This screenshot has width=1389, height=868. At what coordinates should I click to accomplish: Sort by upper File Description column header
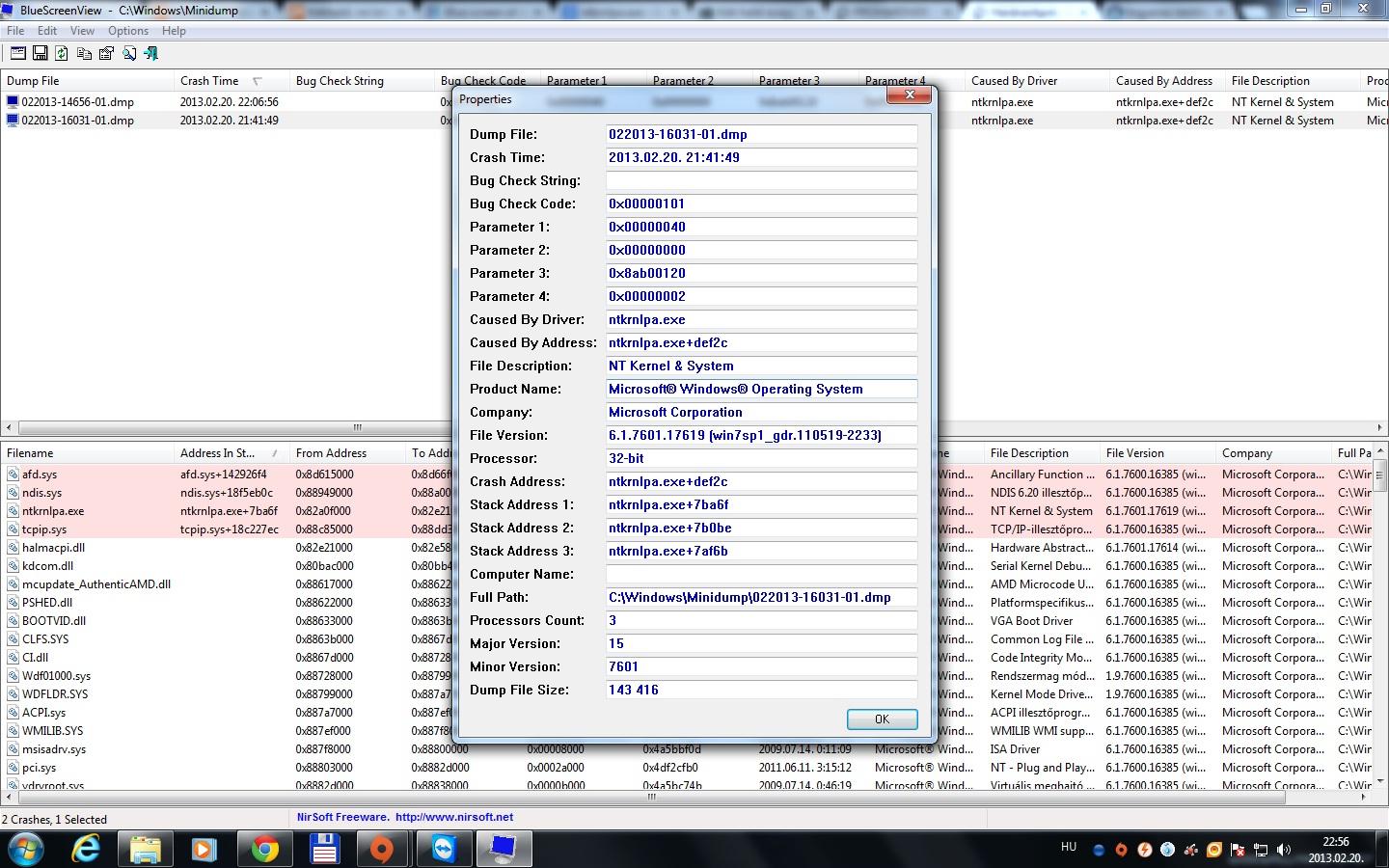[1293, 81]
